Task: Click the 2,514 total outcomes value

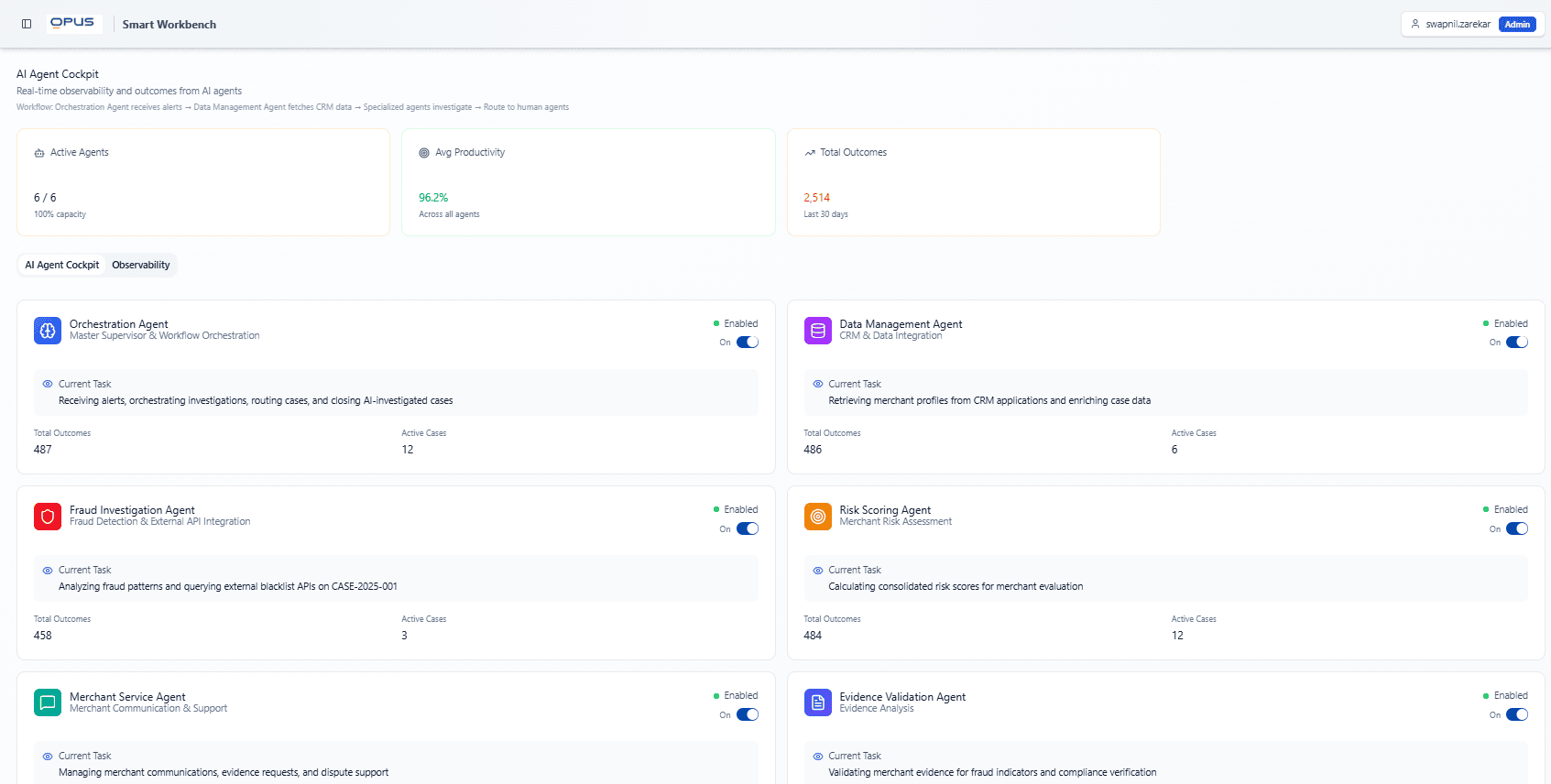Action: click(x=816, y=198)
